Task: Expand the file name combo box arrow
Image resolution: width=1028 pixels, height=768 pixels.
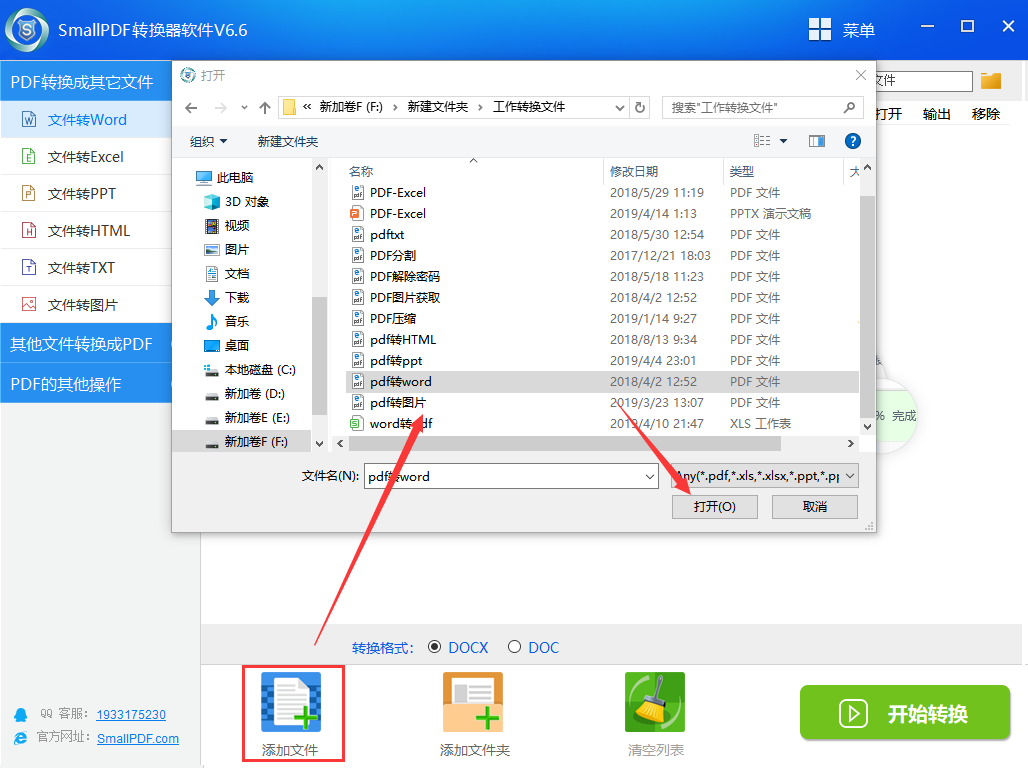Action: tap(650, 477)
